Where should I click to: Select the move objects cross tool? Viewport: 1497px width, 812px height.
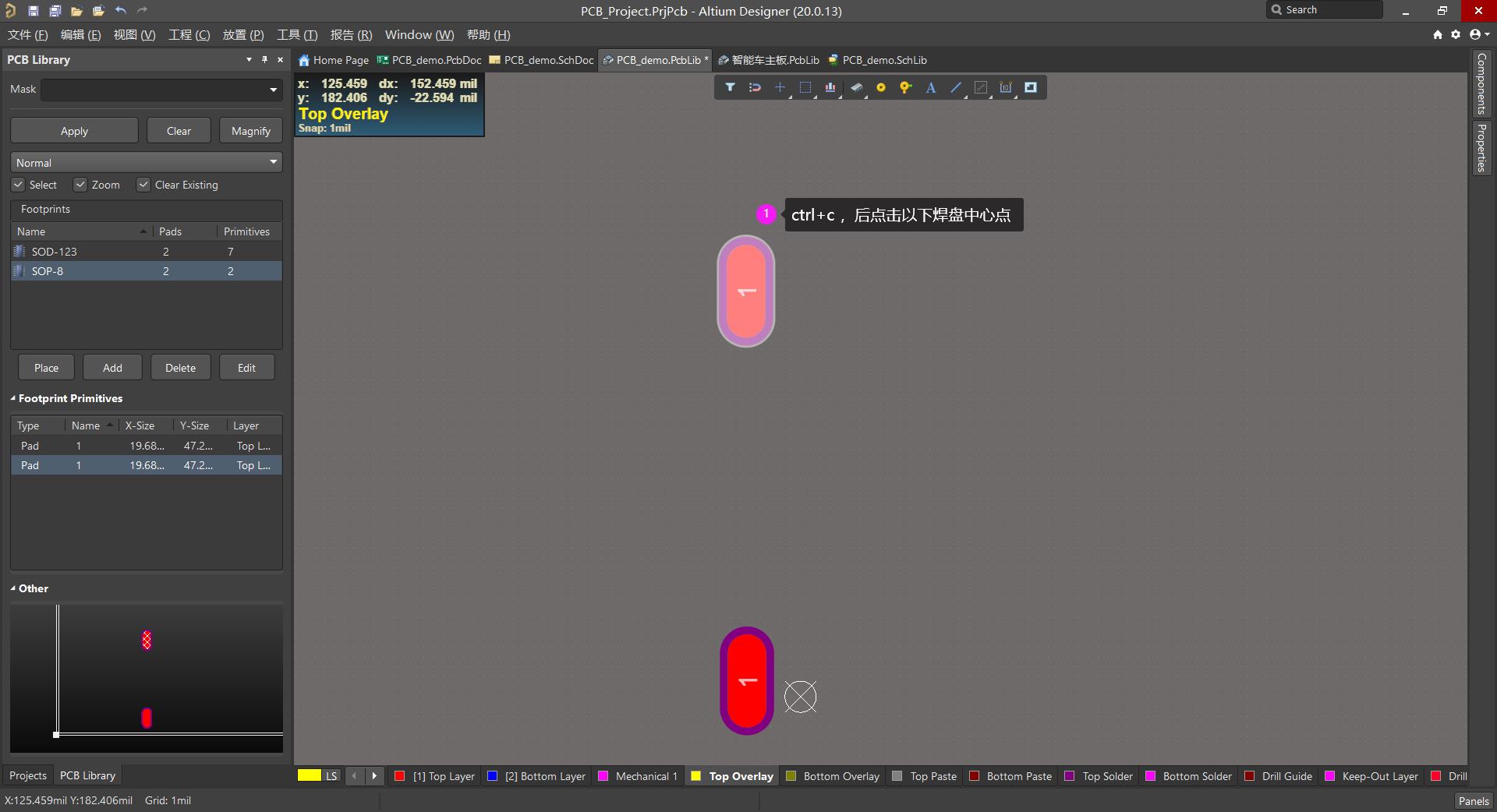[x=780, y=88]
